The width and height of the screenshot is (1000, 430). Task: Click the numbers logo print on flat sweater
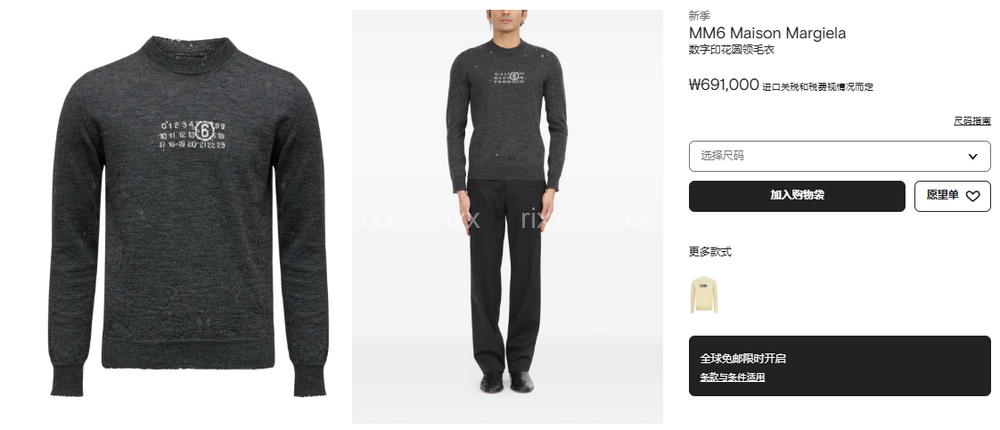point(192,134)
